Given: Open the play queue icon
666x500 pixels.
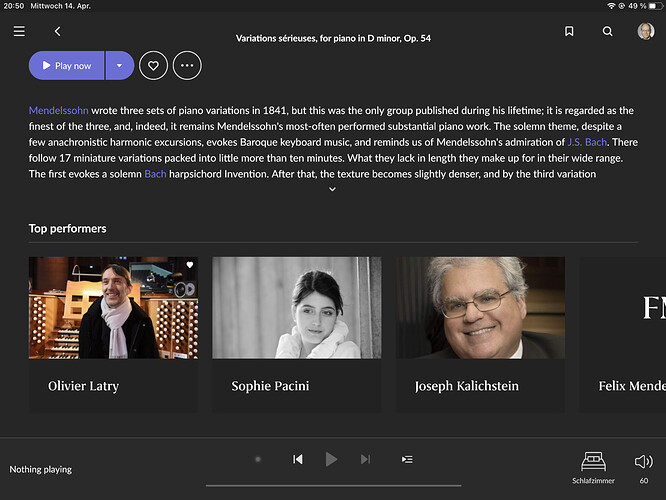Looking at the screenshot, I should coord(407,459).
